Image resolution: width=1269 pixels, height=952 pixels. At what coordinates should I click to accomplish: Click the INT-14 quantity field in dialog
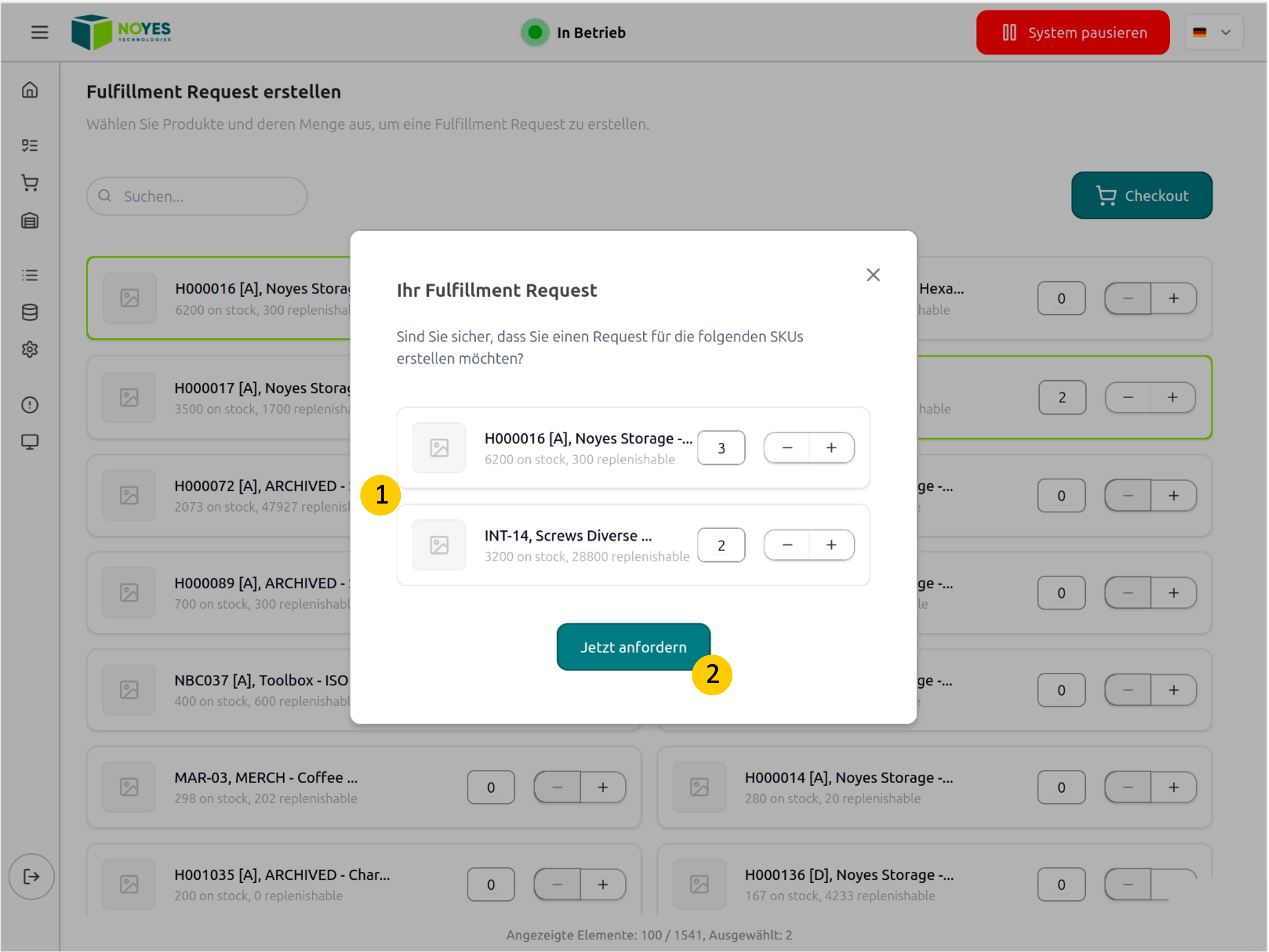click(x=721, y=546)
